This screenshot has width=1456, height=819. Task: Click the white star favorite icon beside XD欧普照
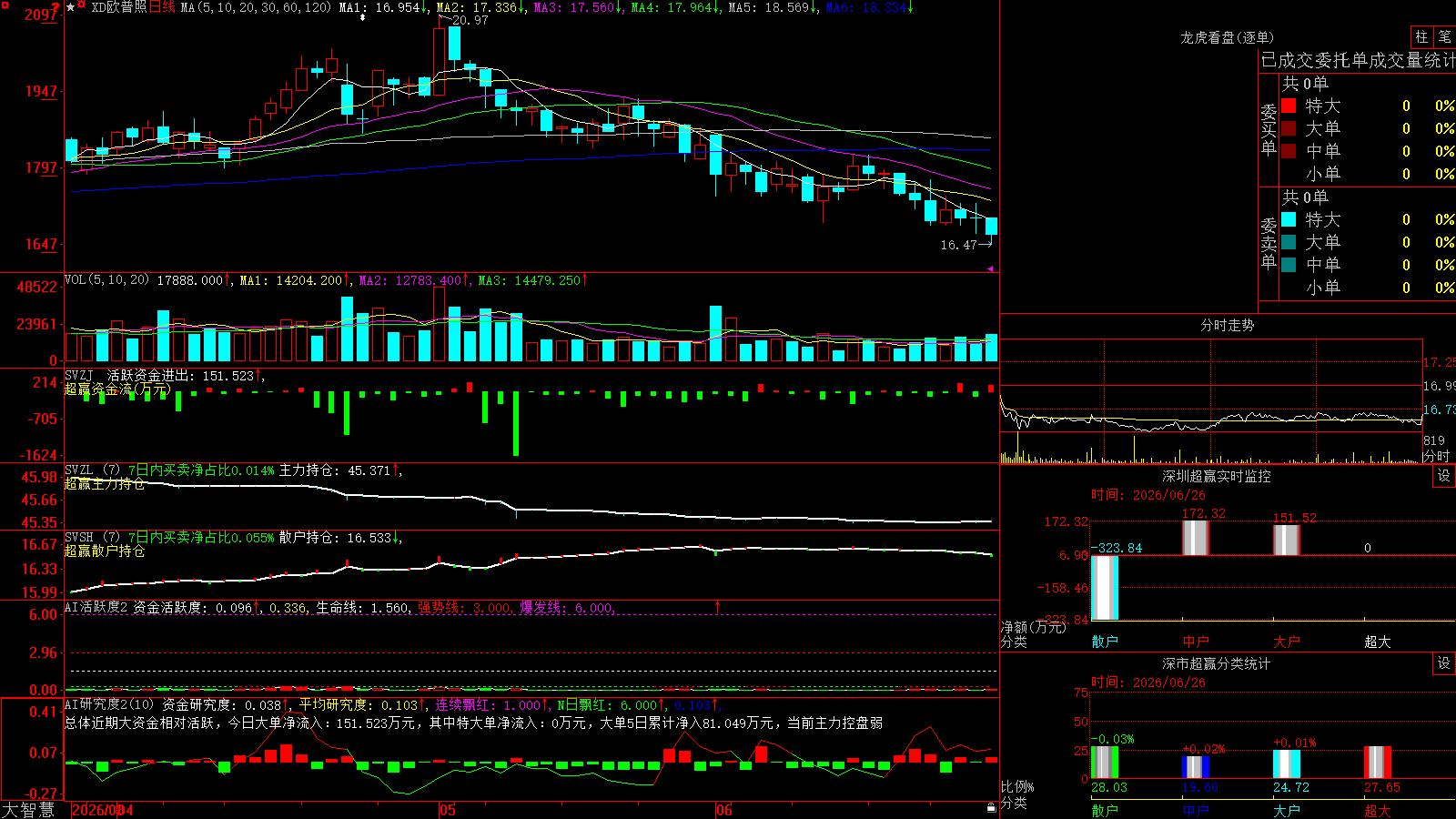tap(71, 7)
